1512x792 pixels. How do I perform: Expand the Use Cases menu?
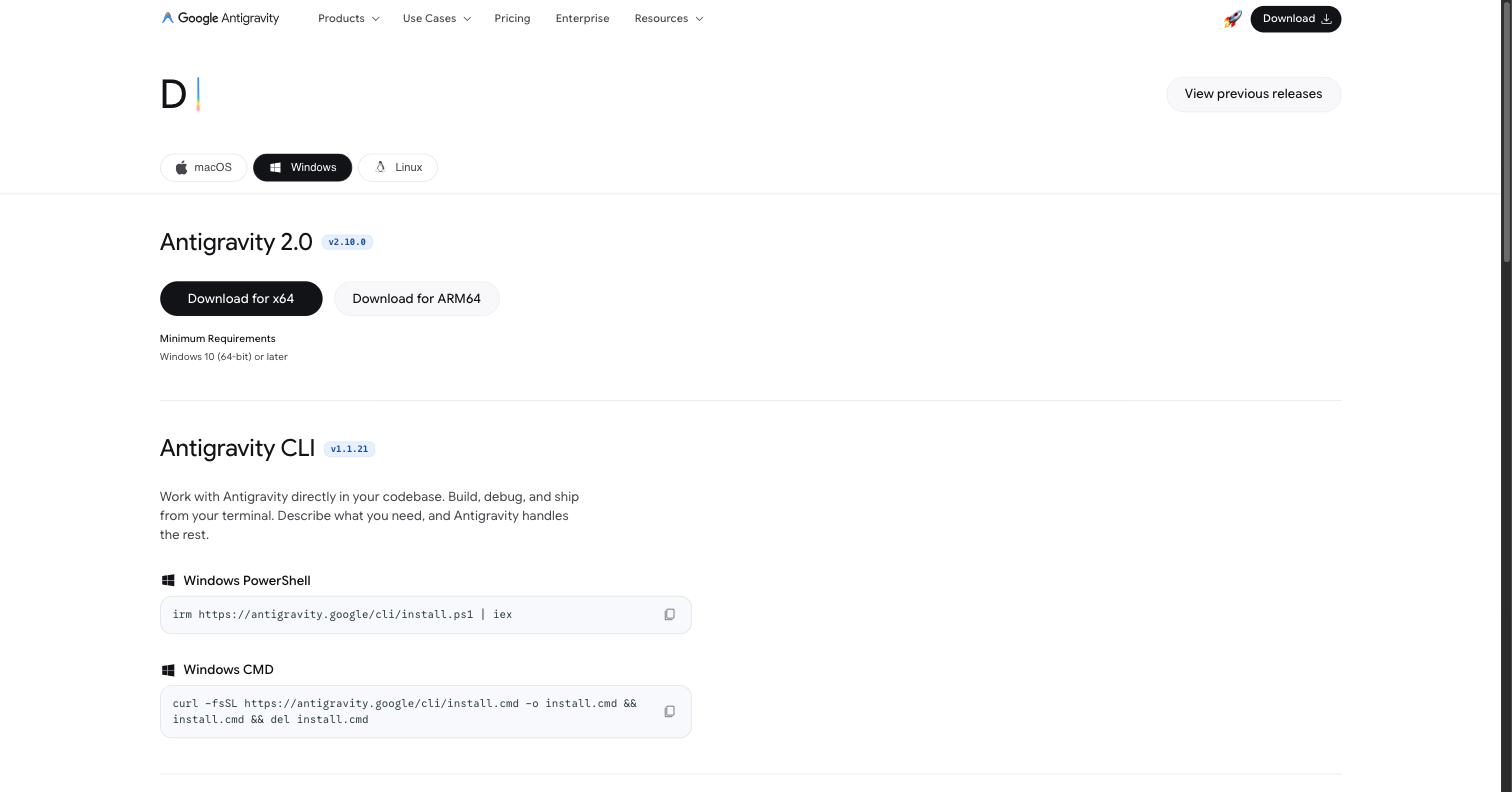point(437,18)
